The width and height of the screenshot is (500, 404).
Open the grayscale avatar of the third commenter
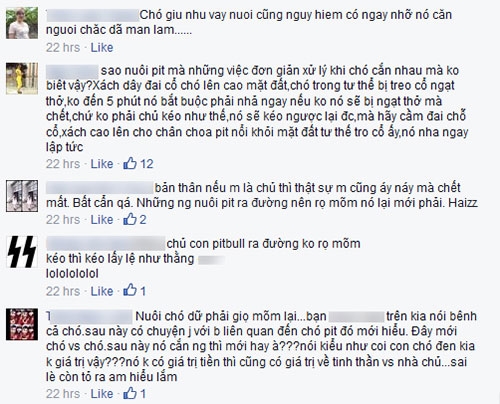coord(22,196)
